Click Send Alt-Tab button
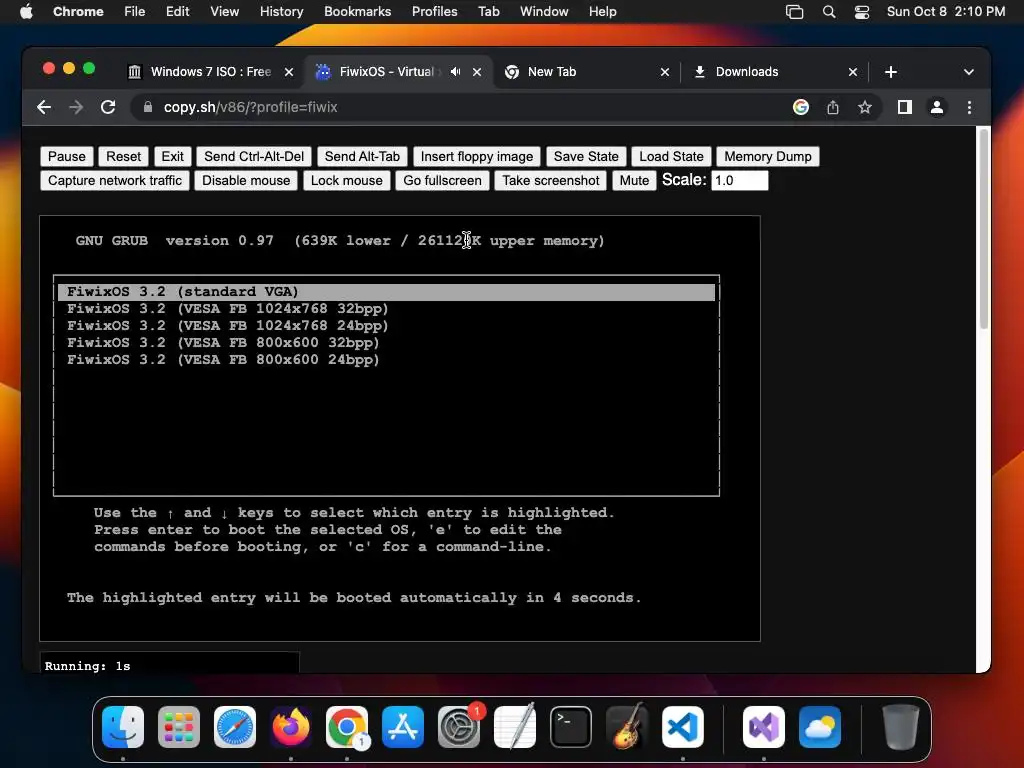1024x768 pixels. coord(362,156)
